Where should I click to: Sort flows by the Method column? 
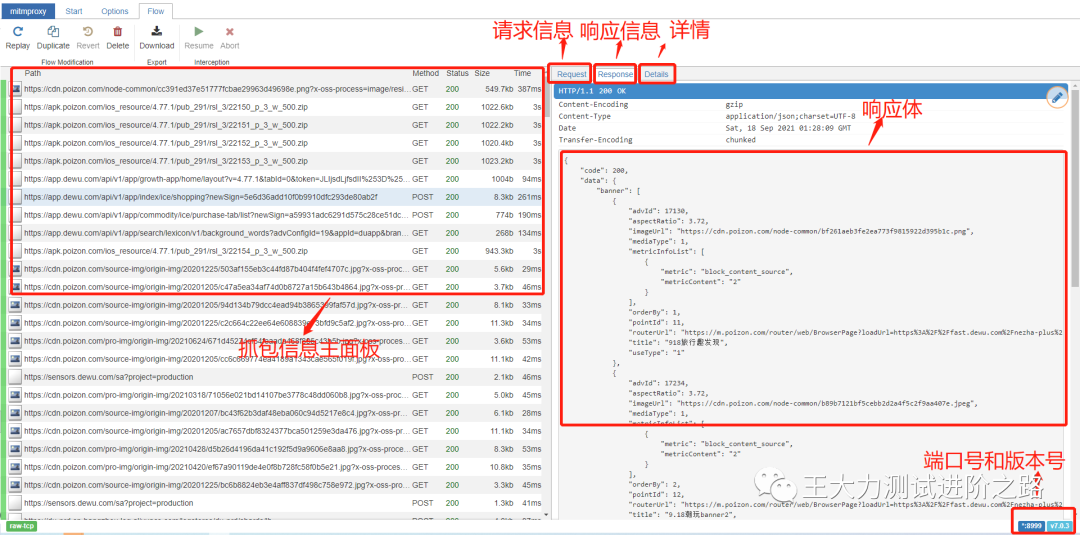(426, 73)
